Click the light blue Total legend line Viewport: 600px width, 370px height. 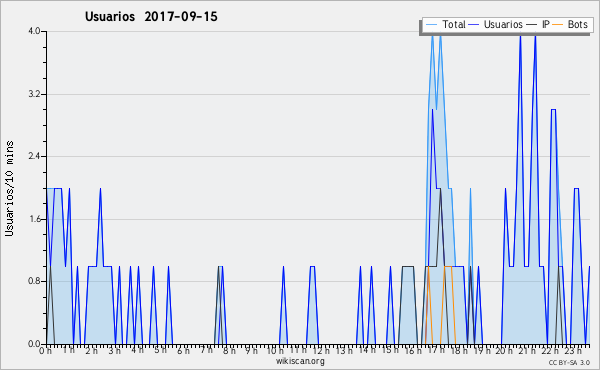coord(431,25)
